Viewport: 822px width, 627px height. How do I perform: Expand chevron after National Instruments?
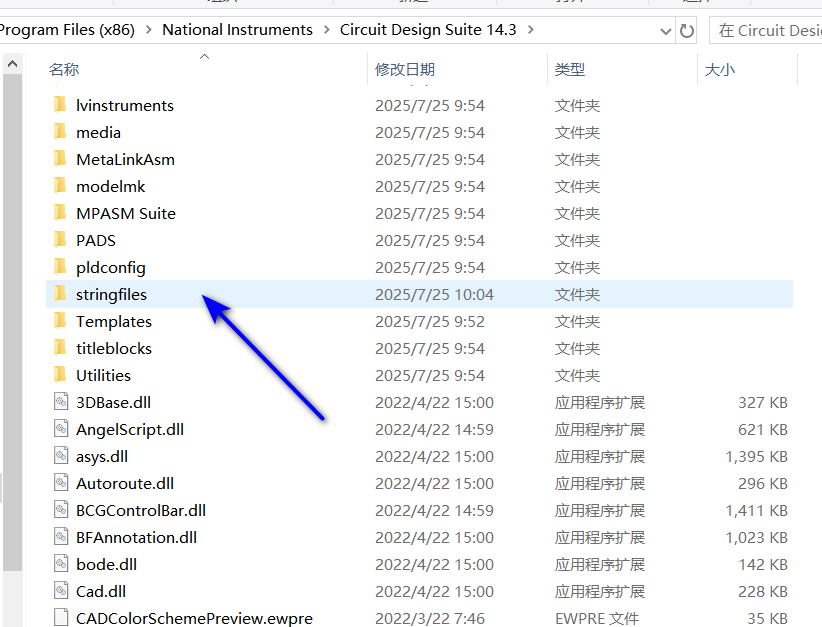click(x=327, y=30)
